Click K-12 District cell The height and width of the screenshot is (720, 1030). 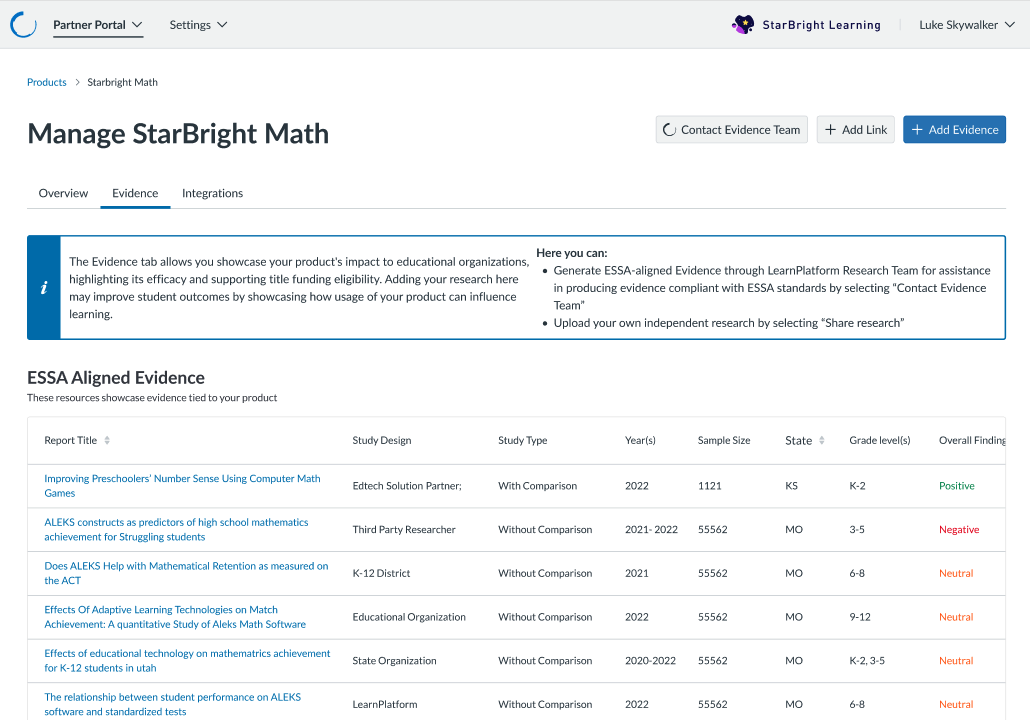[381, 573]
